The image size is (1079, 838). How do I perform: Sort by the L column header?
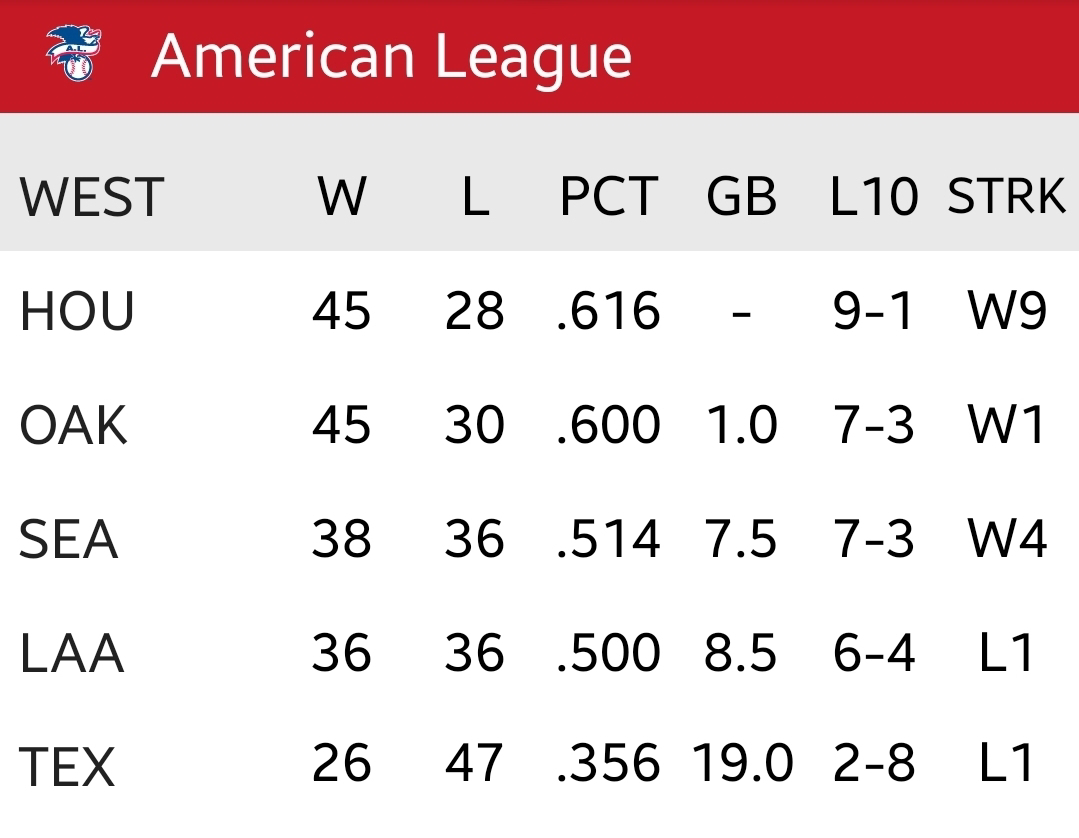(476, 197)
